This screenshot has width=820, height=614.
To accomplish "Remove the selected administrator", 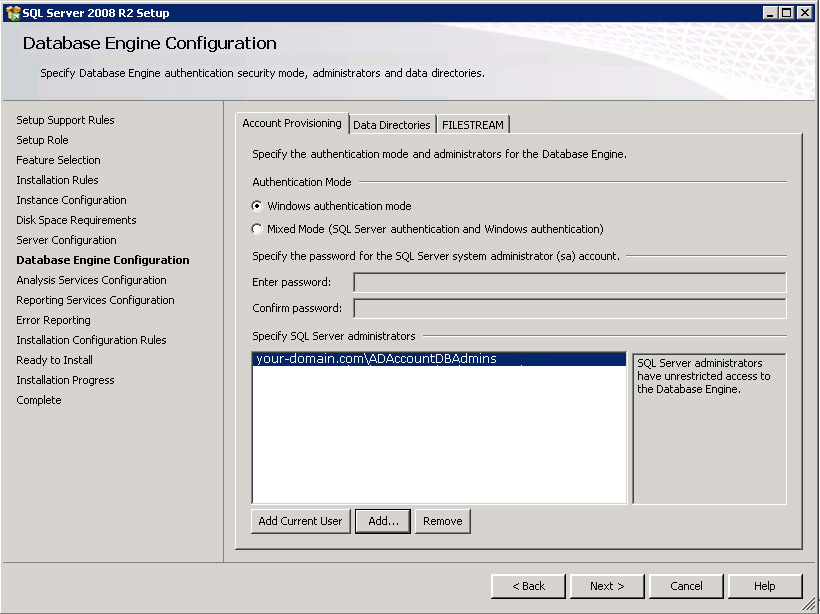I will point(442,521).
